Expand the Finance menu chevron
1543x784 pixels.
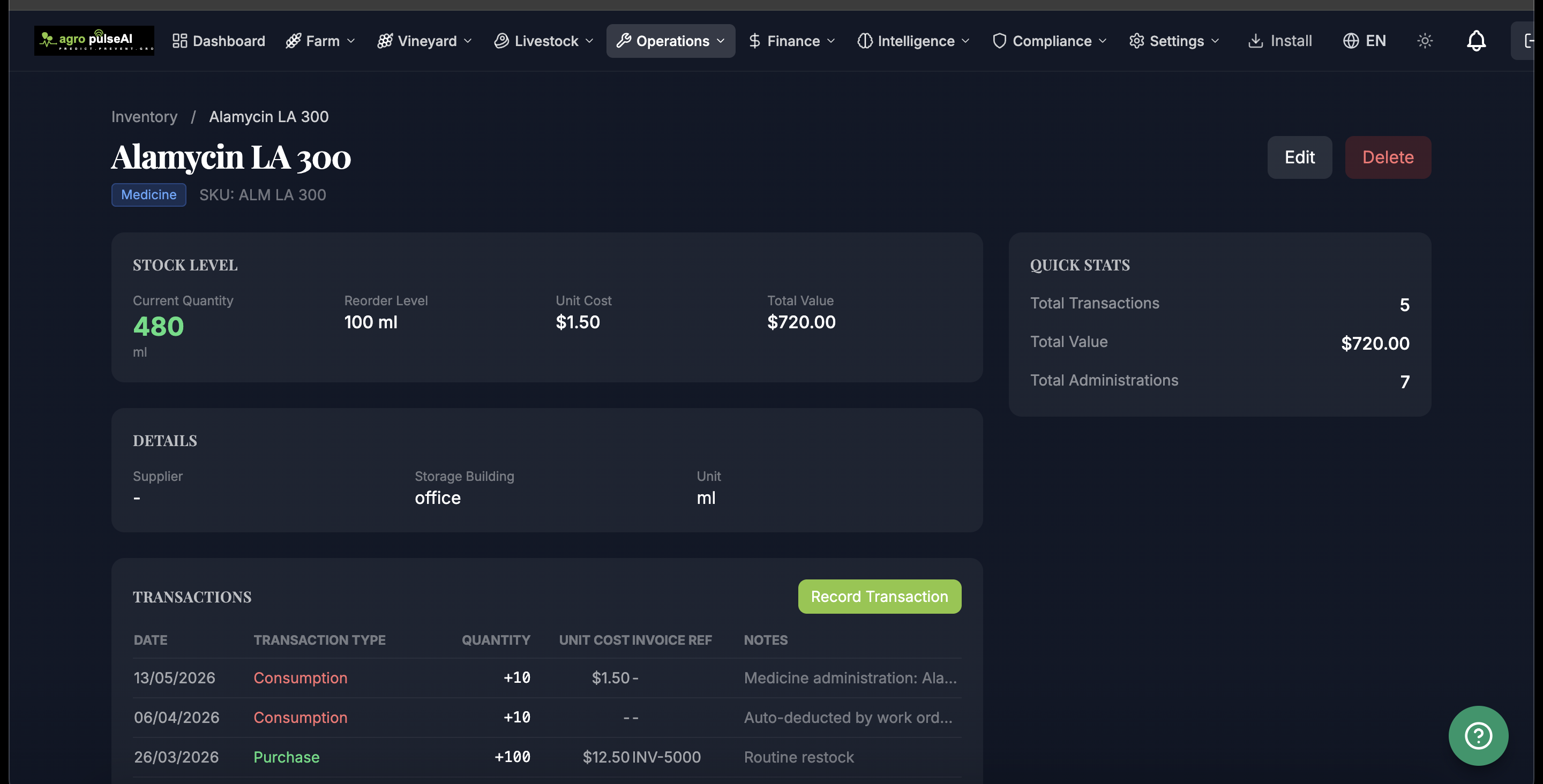click(x=831, y=41)
